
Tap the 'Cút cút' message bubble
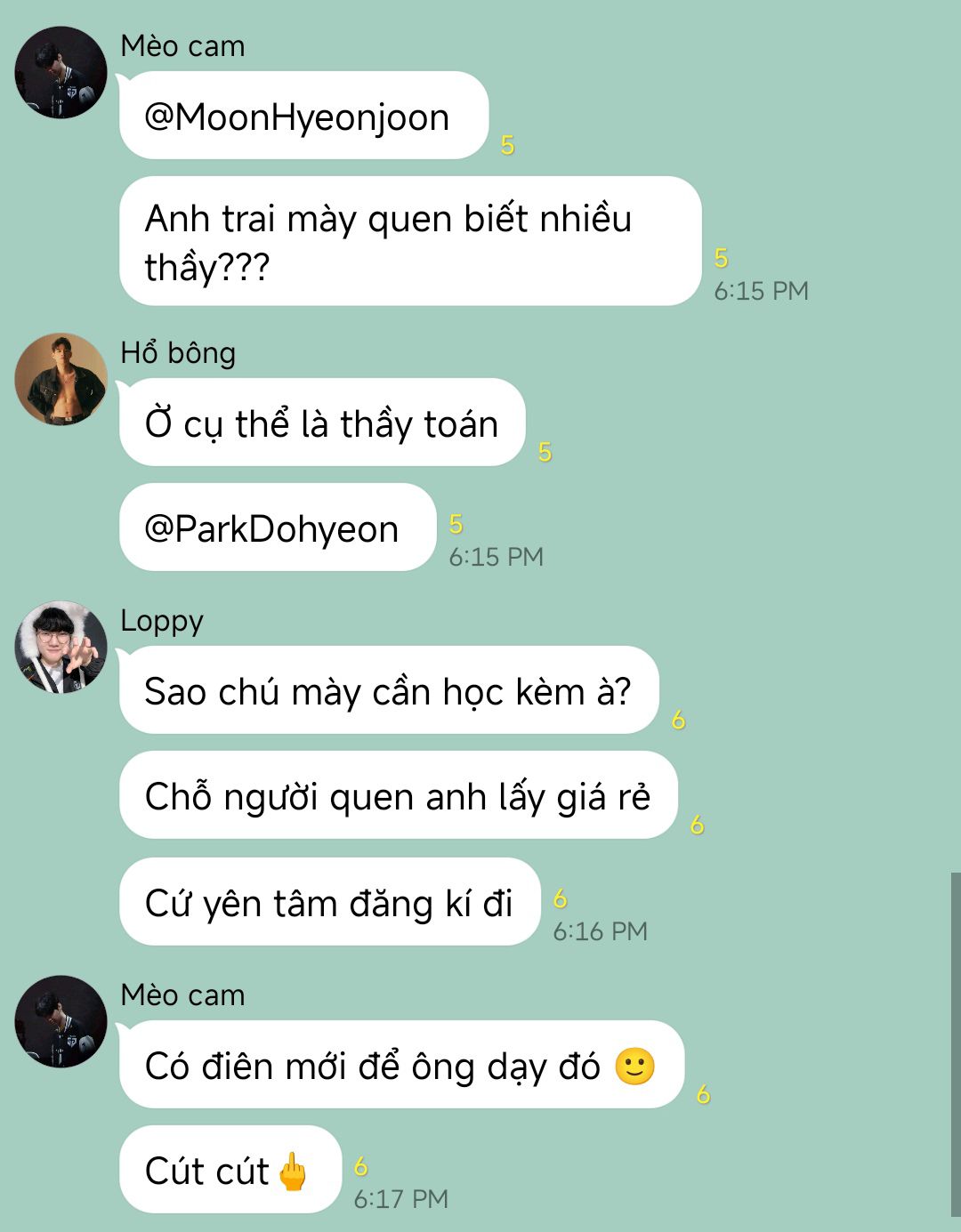click(231, 1170)
